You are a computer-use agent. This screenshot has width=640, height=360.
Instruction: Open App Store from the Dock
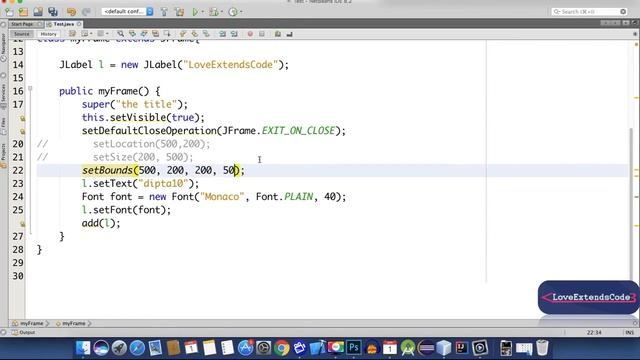coord(245,348)
